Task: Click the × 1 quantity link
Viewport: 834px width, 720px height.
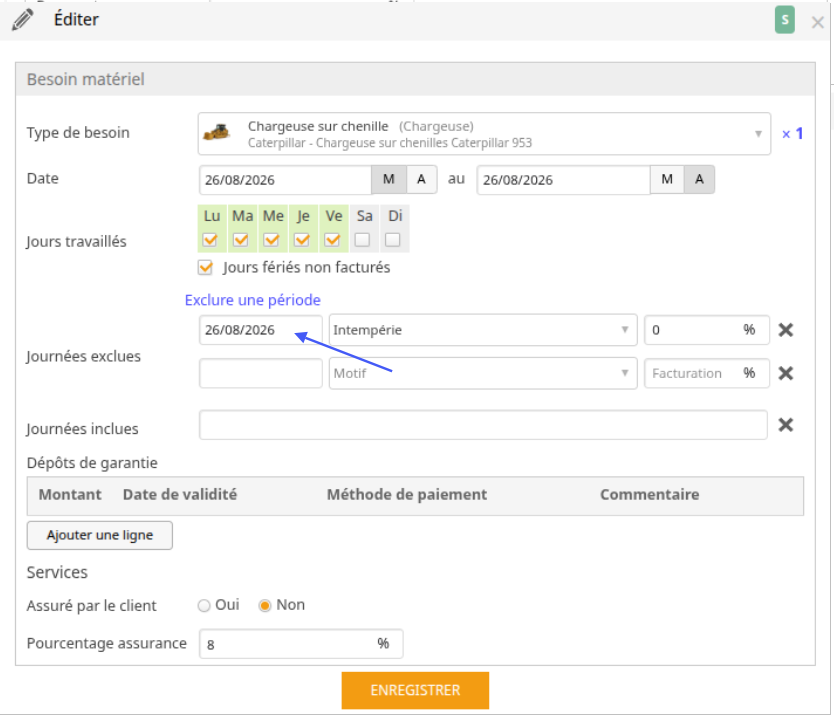Action: coord(792,133)
